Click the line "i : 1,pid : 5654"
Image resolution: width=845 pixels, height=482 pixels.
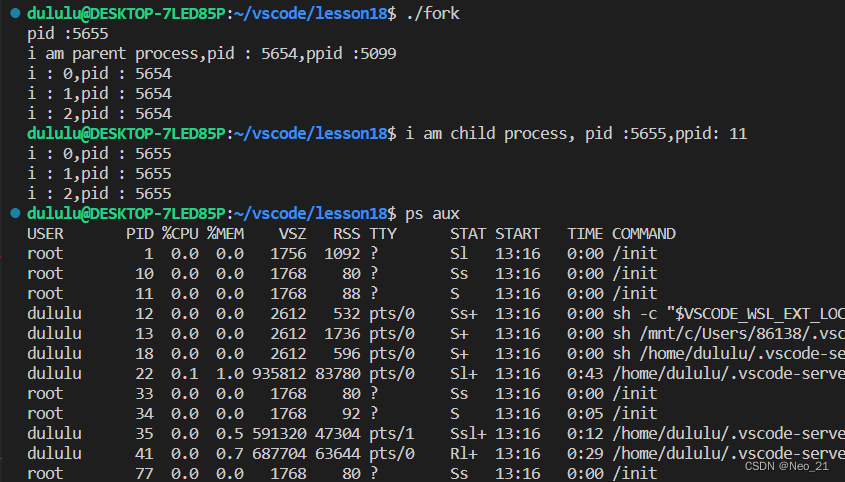click(x=99, y=94)
